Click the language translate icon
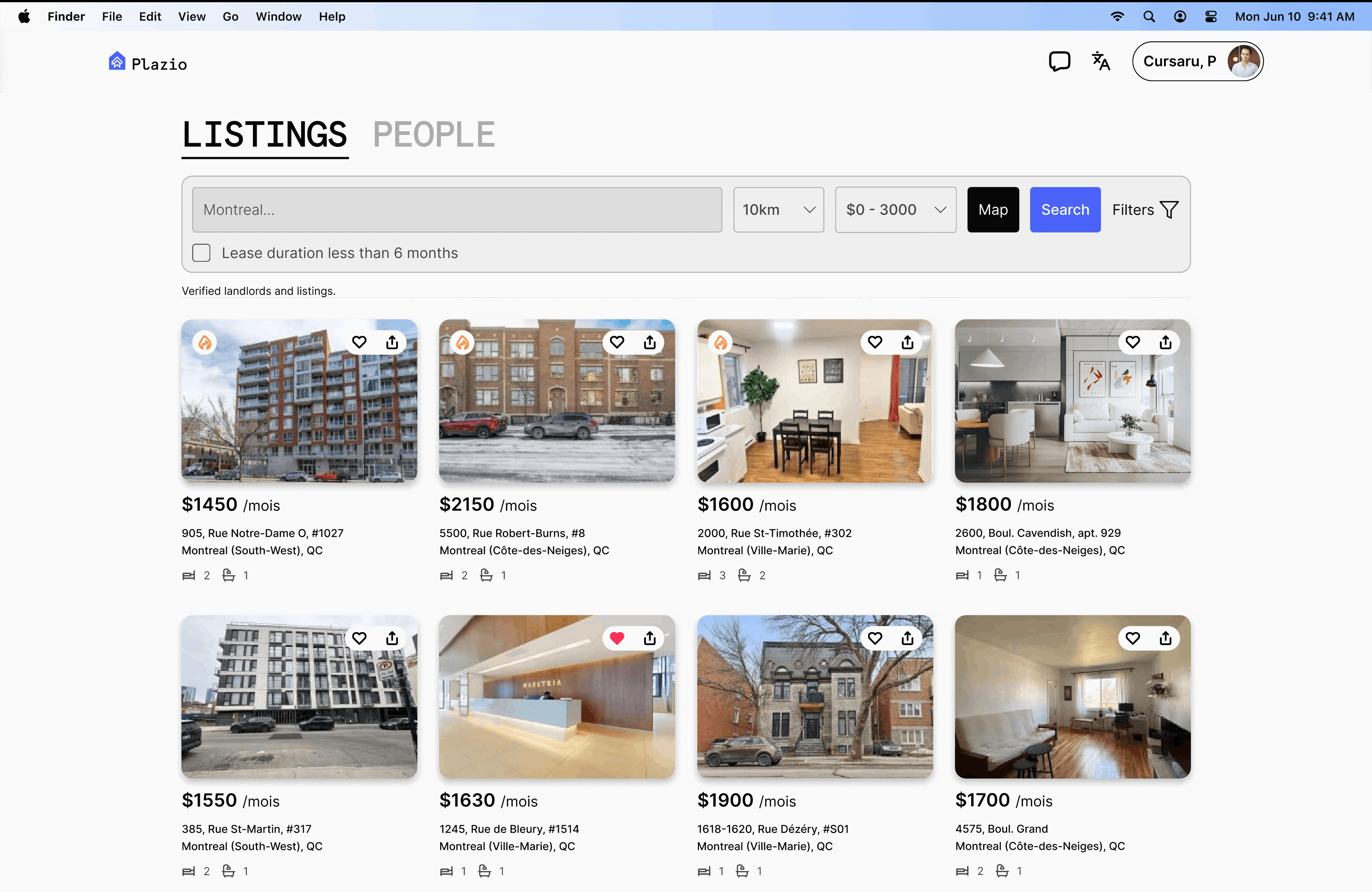The image size is (1372, 892). [x=1101, y=61]
